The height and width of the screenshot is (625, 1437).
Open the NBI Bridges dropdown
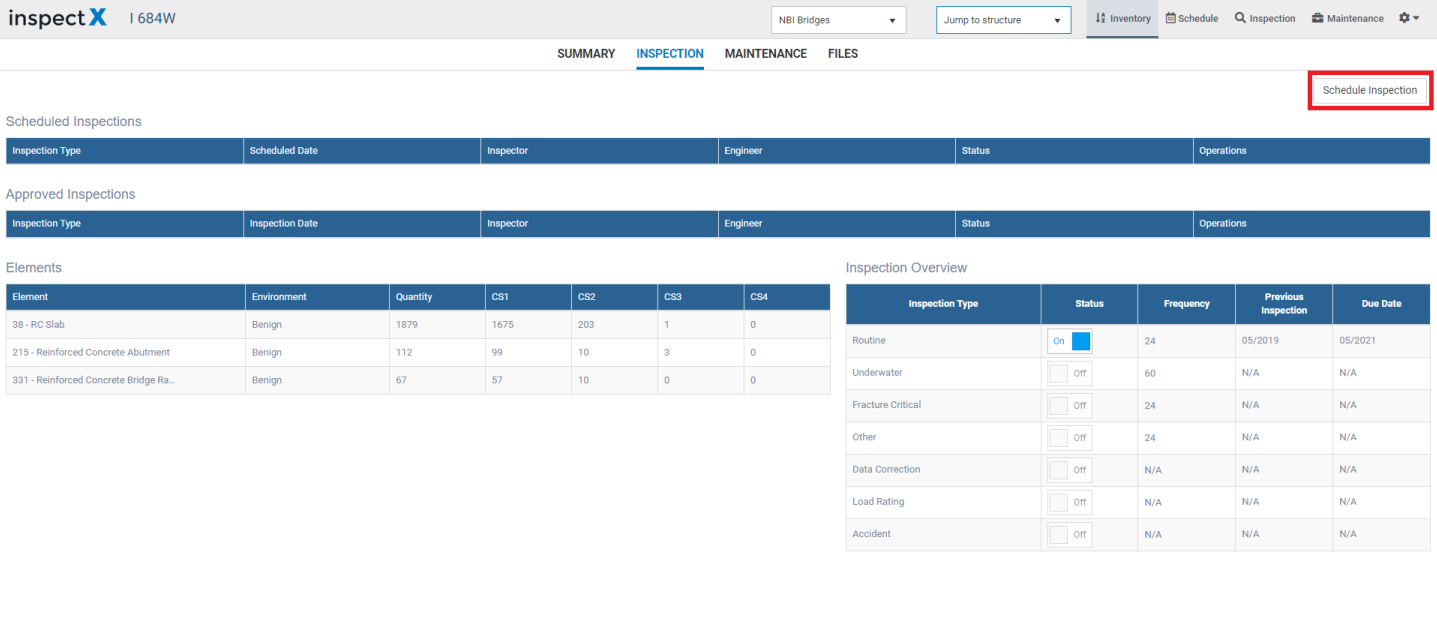pyautogui.click(x=838, y=20)
